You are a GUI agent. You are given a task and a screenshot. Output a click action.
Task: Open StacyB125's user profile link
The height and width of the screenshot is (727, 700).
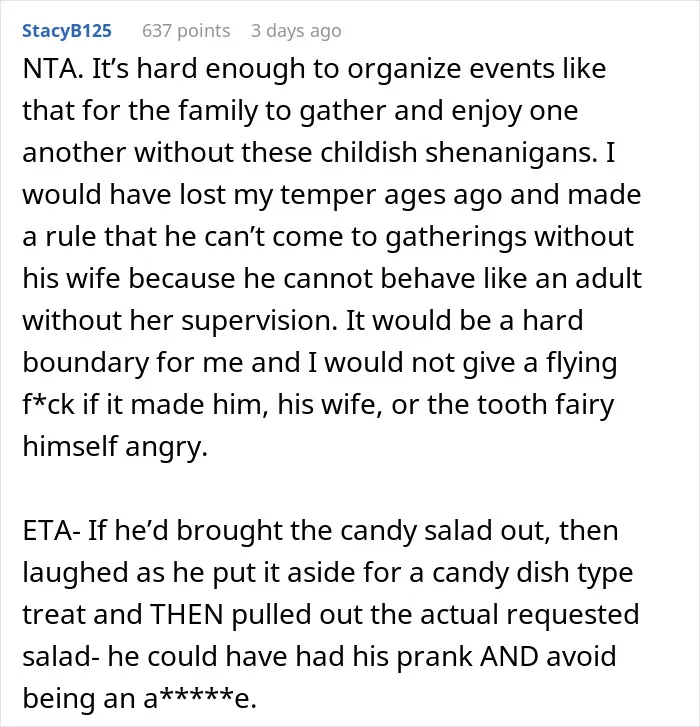tap(67, 31)
